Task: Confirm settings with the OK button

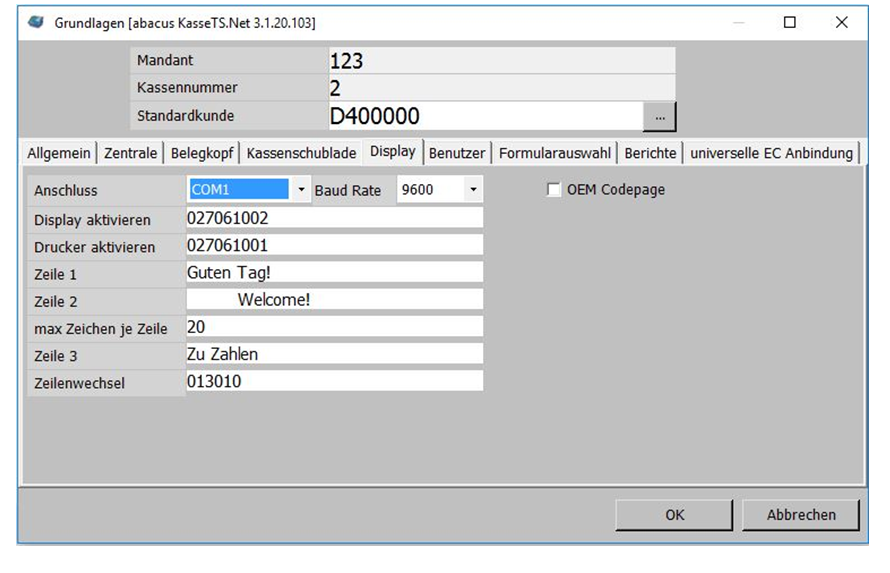Action: pyautogui.click(x=675, y=515)
